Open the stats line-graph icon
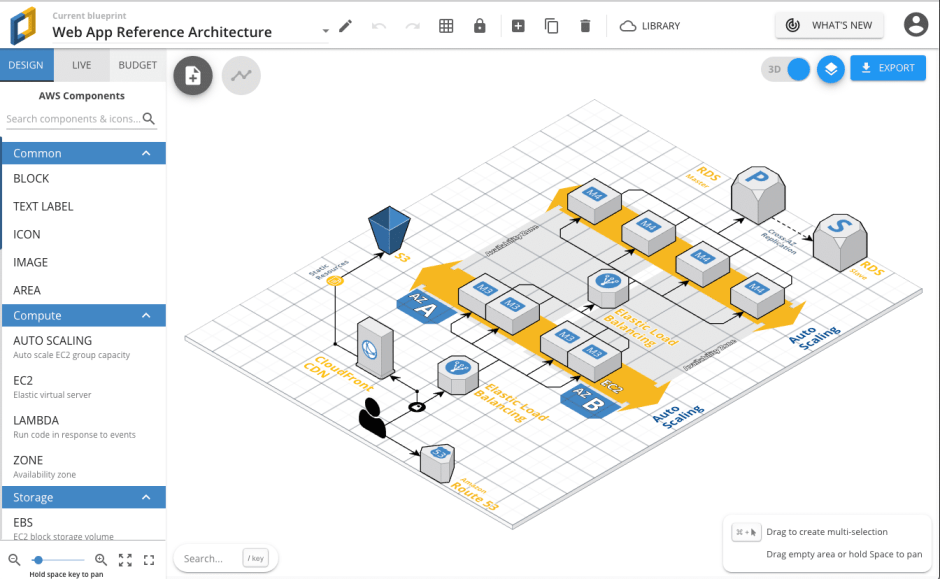 coord(240,75)
